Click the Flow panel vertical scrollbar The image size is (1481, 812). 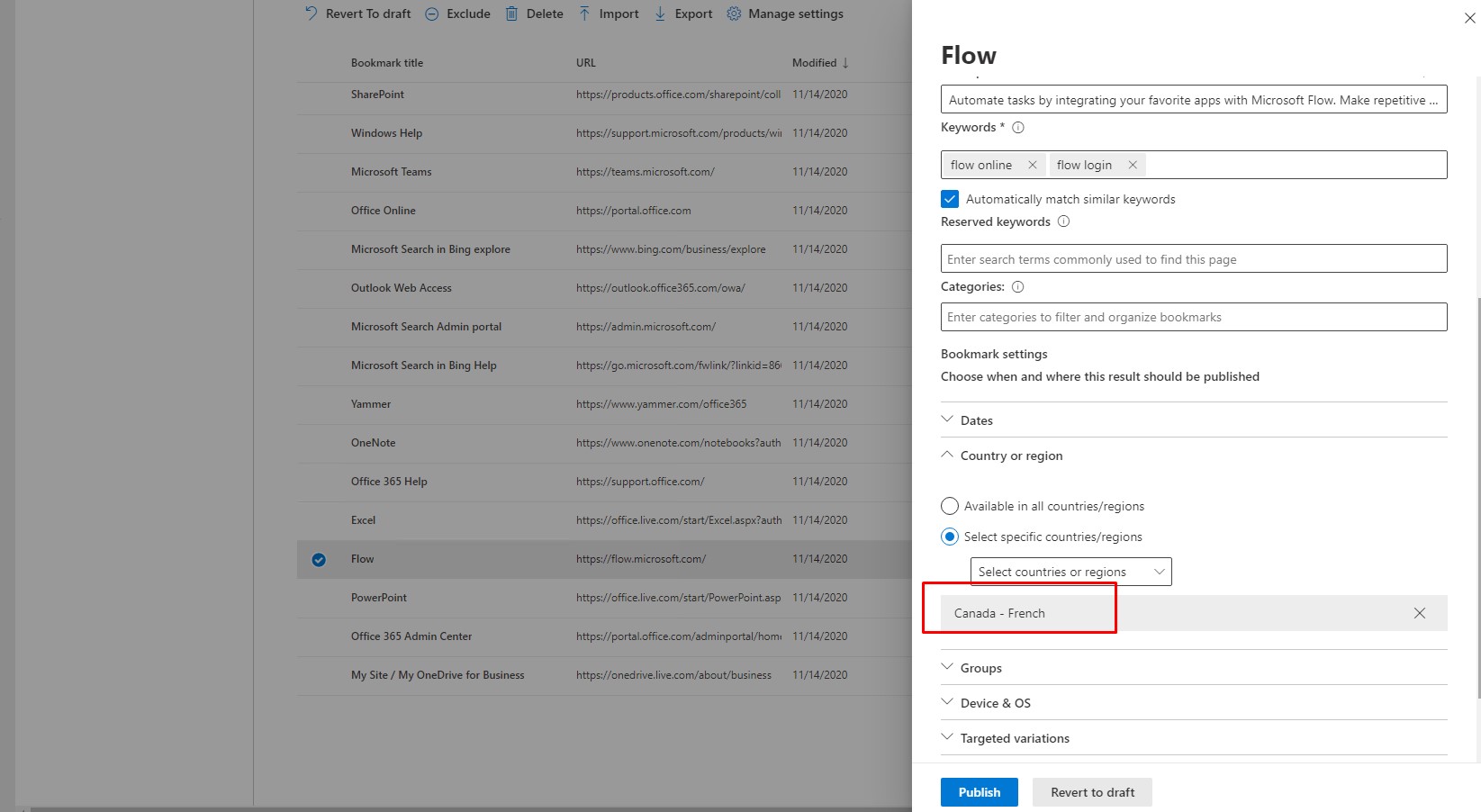tap(1478, 498)
